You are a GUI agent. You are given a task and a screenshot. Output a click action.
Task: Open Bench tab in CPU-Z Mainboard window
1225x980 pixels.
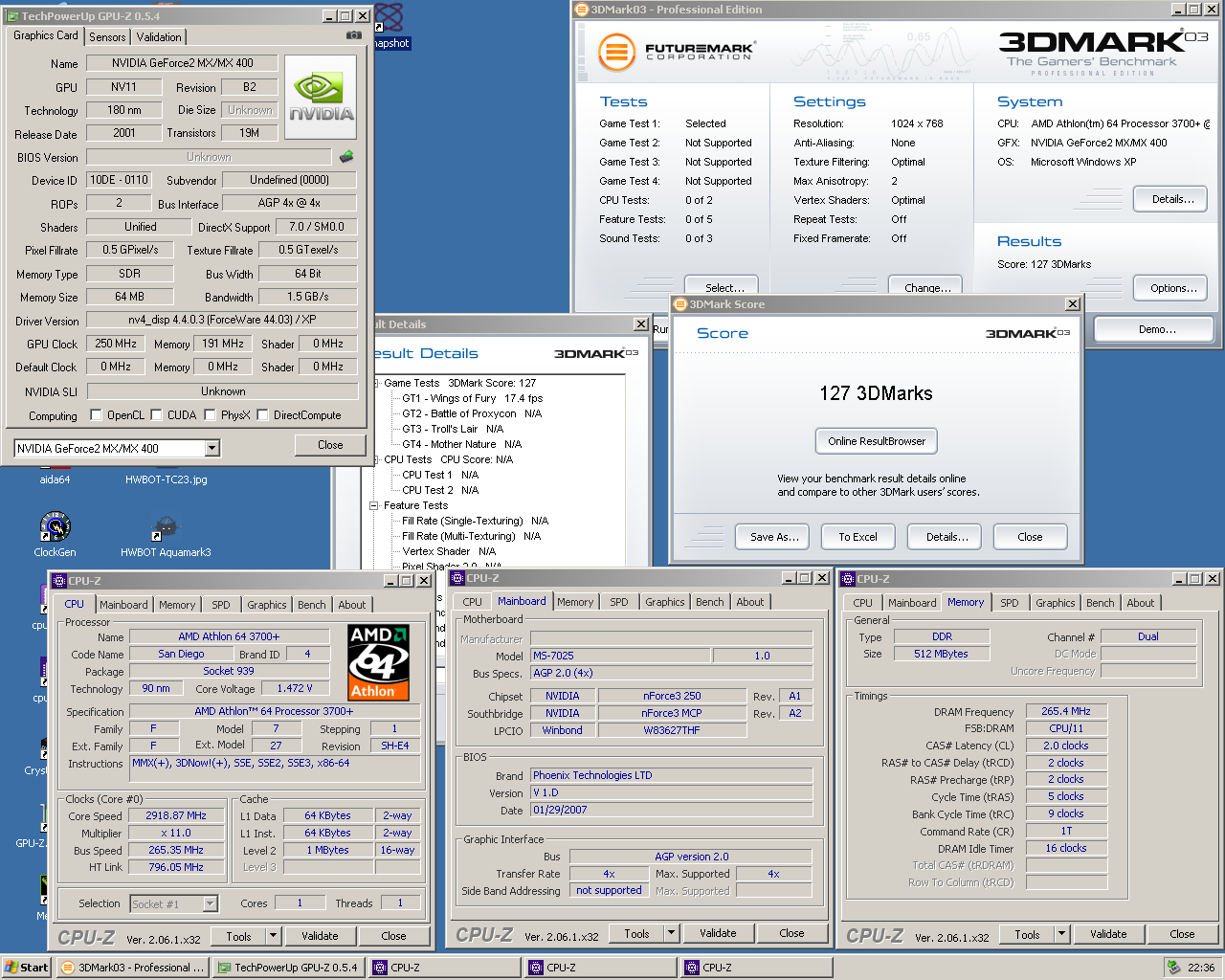[710, 602]
